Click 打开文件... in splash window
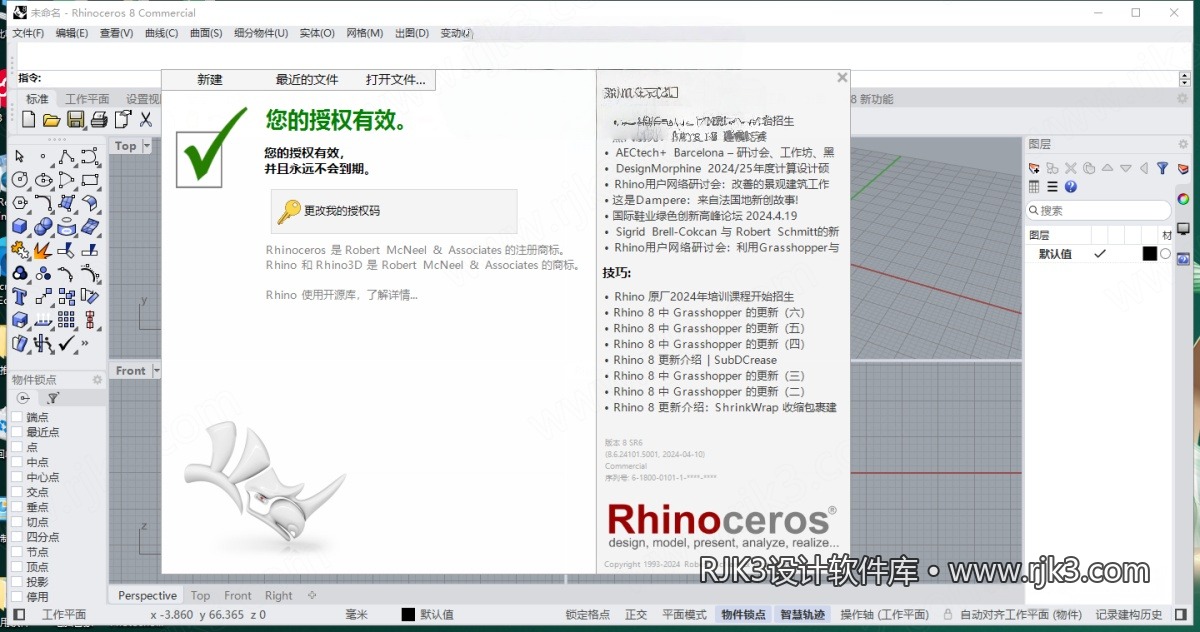1200x632 pixels. (x=396, y=80)
